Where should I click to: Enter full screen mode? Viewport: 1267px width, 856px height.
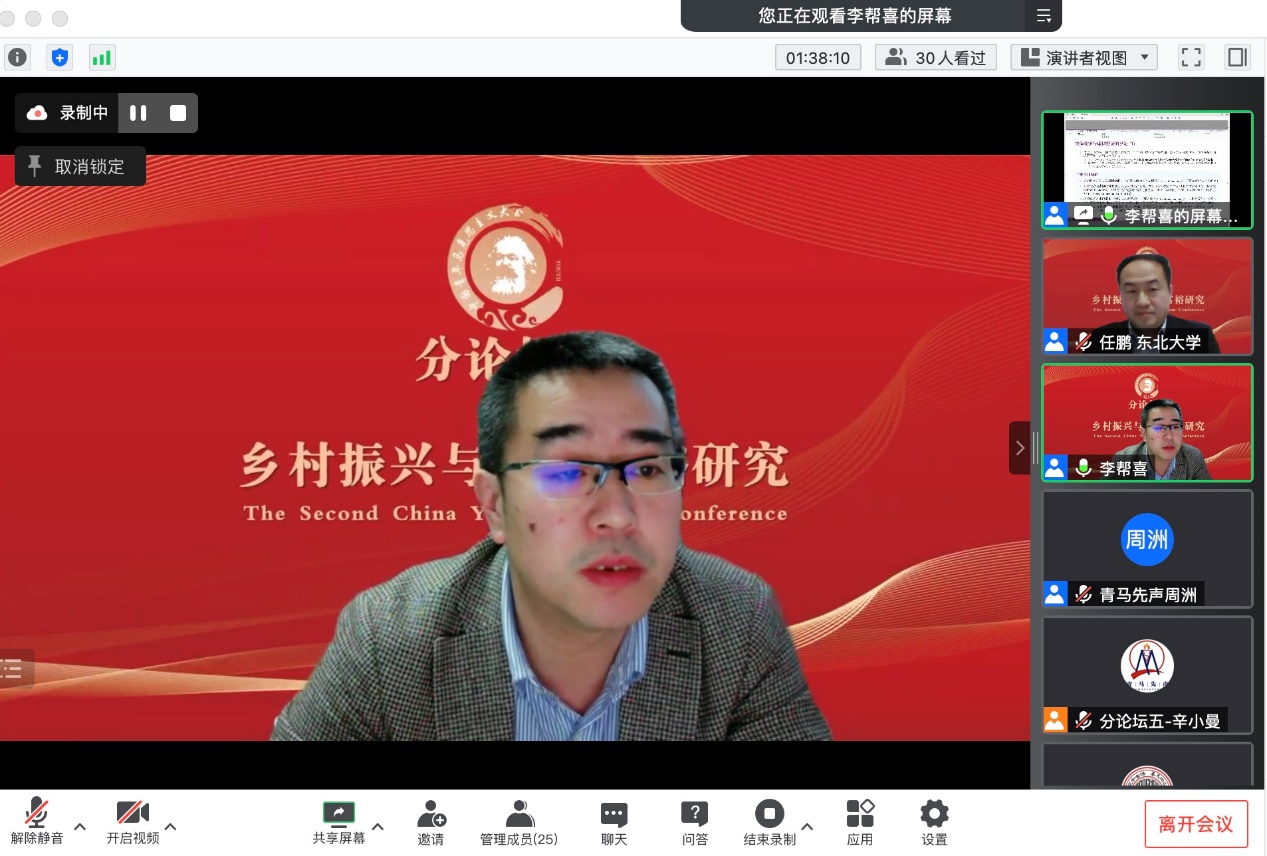(x=1190, y=57)
